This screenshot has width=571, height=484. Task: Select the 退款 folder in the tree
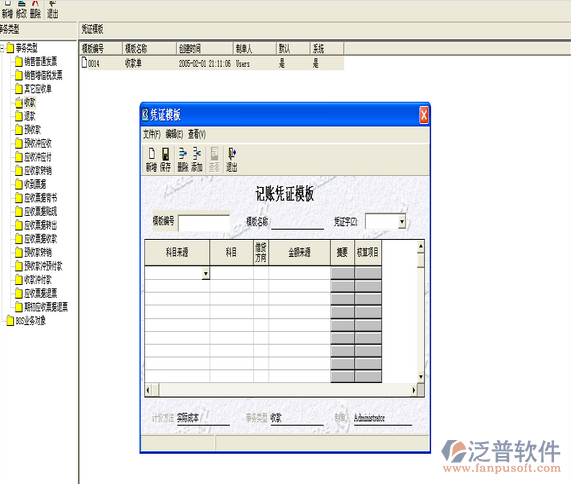click(x=25, y=116)
